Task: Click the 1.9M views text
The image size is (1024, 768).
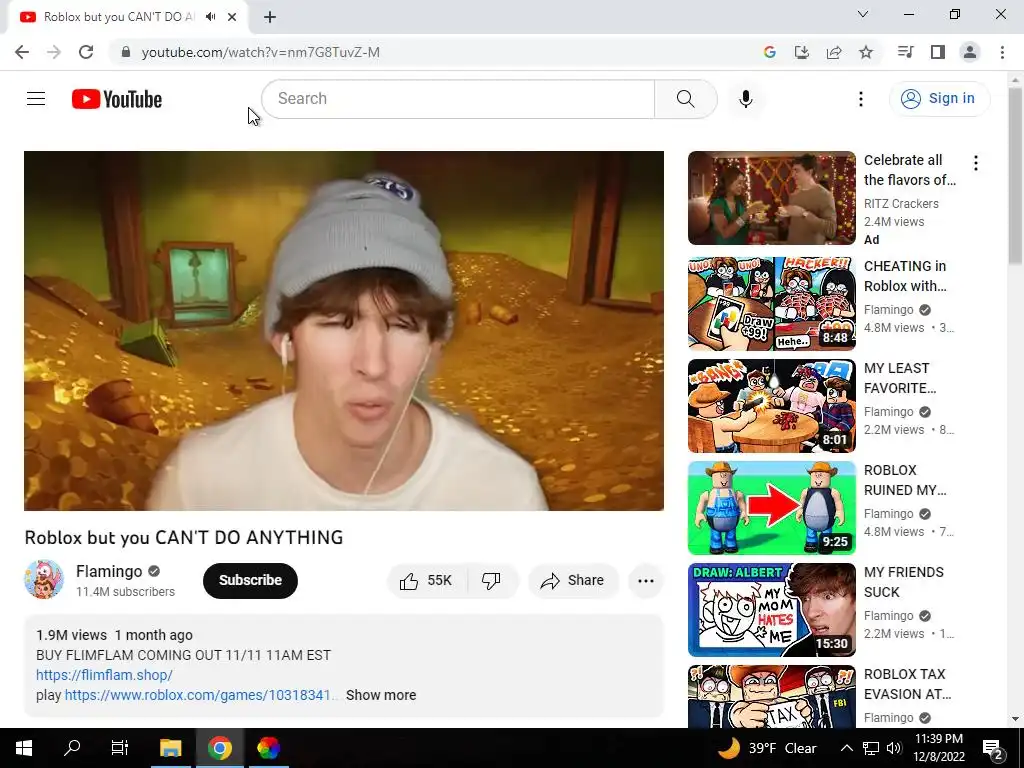Action: (x=71, y=635)
